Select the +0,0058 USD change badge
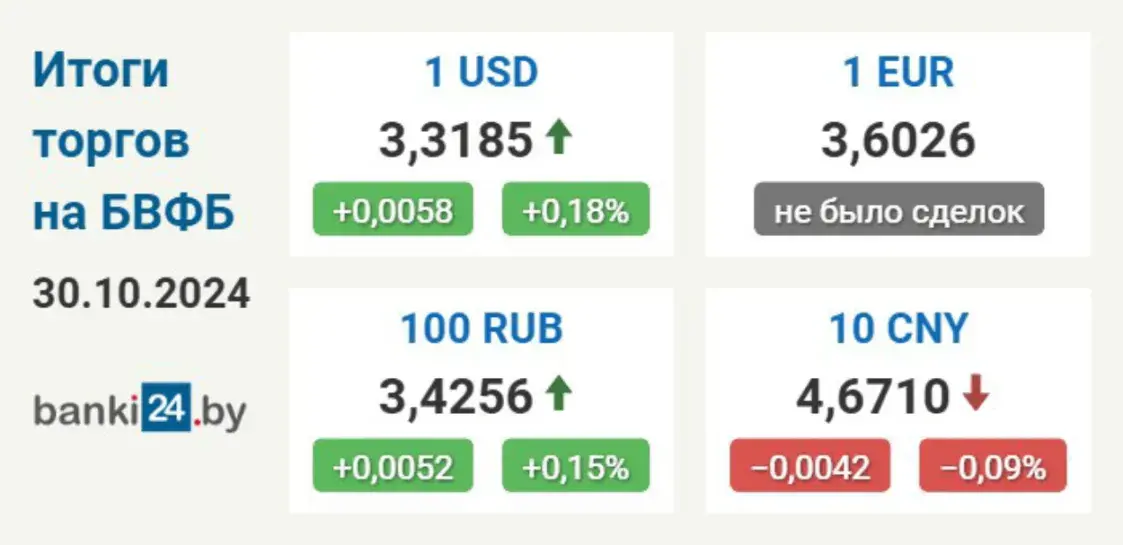Image resolution: width=1123 pixels, height=545 pixels. click(x=393, y=209)
